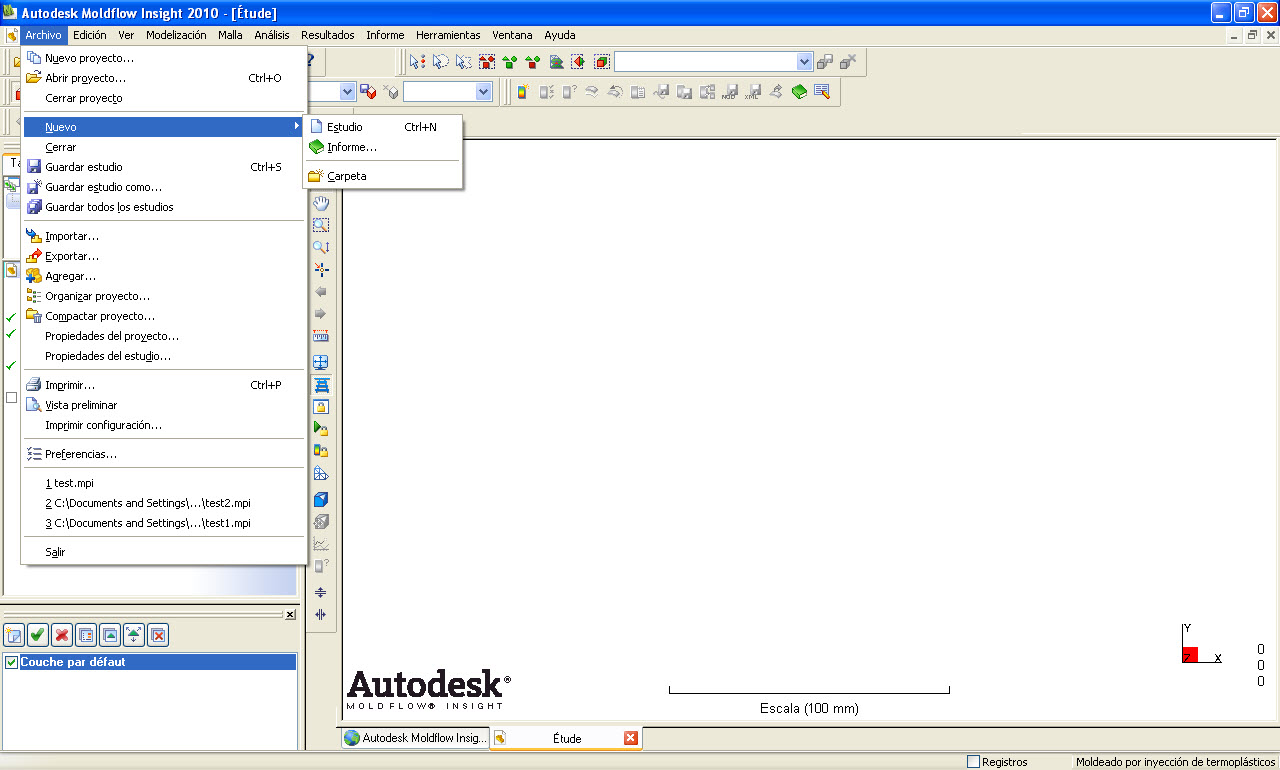The width and height of the screenshot is (1280, 770).
Task: Switch to the Étude tab
Action: pos(567,738)
